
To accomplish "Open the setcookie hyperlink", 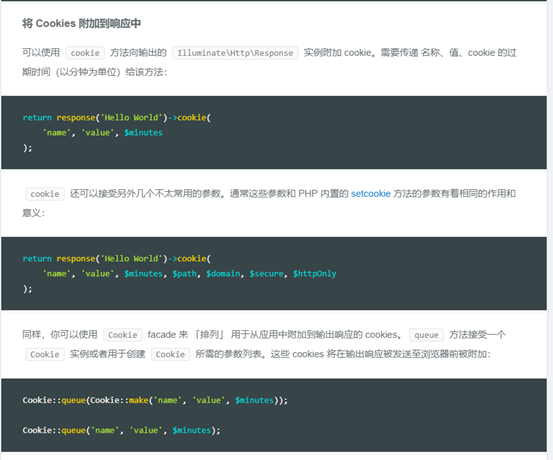I will (371, 194).
